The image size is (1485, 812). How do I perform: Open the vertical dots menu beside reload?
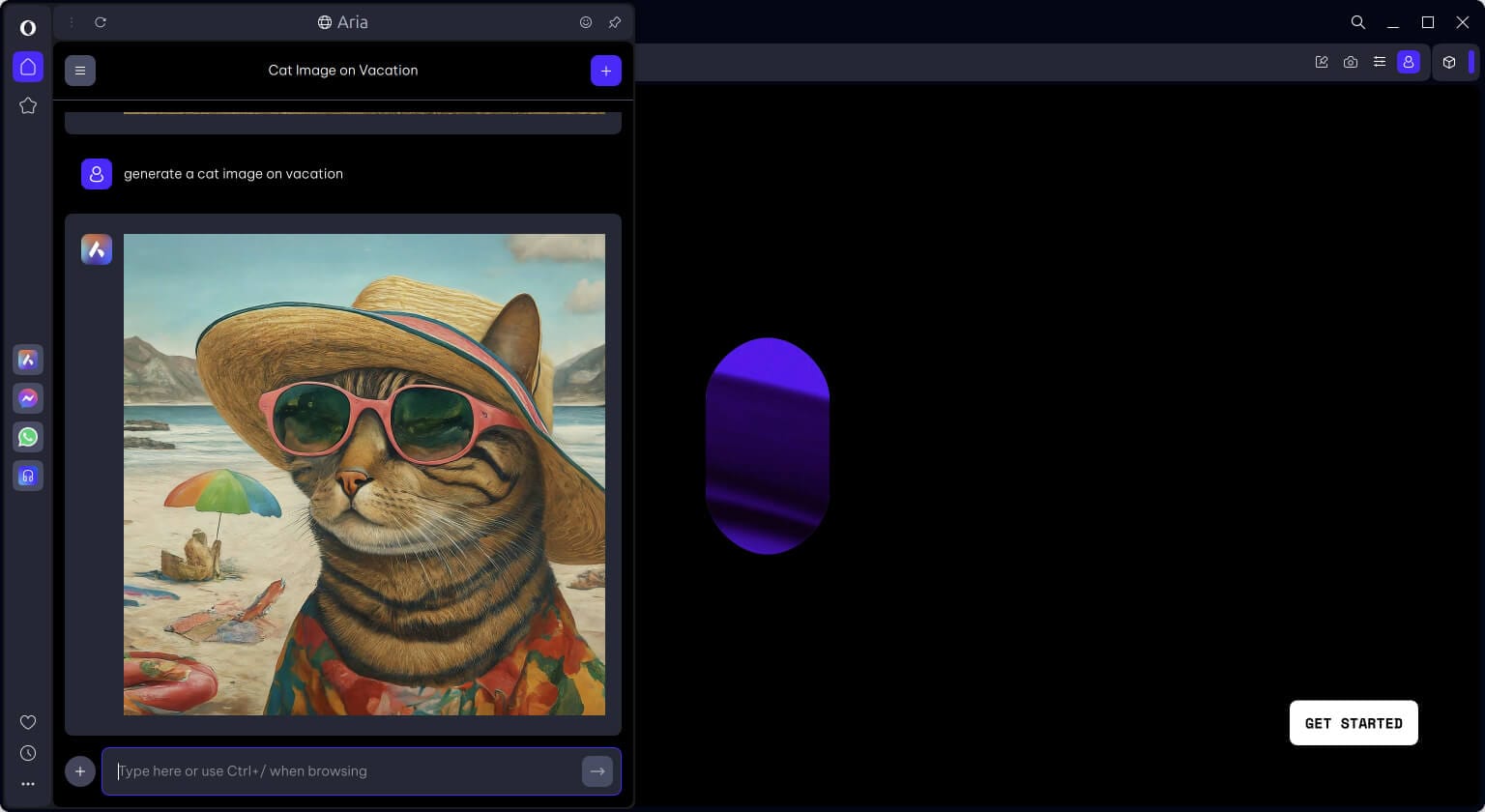point(70,21)
